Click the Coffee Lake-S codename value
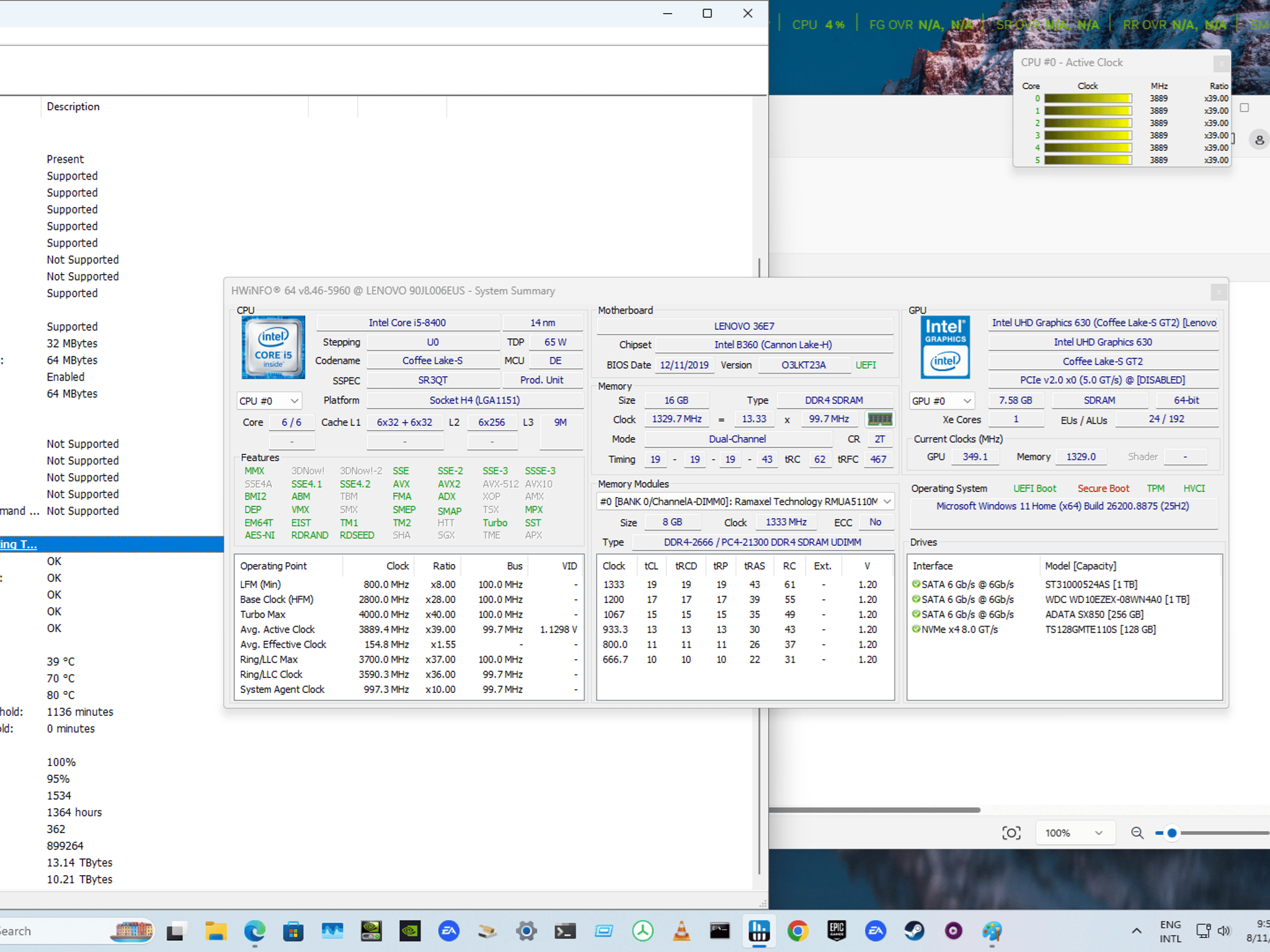 coord(432,361)
